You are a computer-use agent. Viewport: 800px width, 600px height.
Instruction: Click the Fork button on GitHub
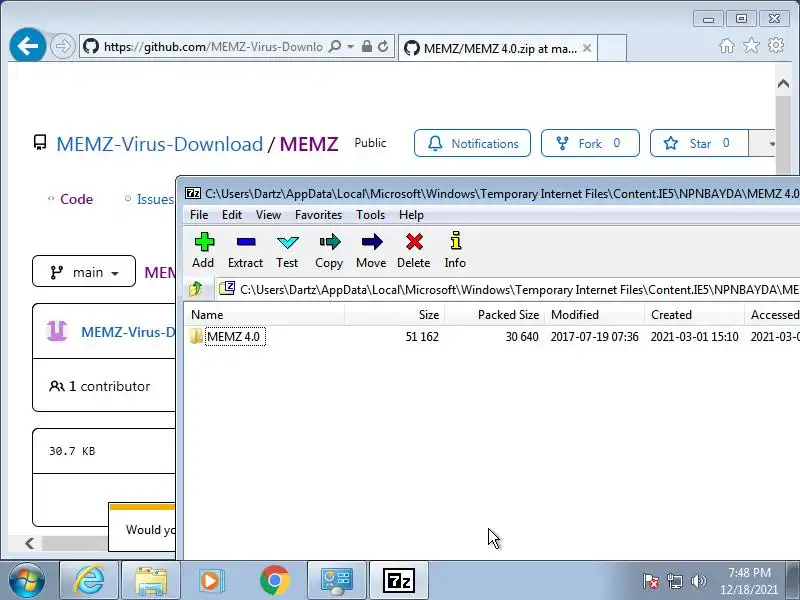[590, 143]
